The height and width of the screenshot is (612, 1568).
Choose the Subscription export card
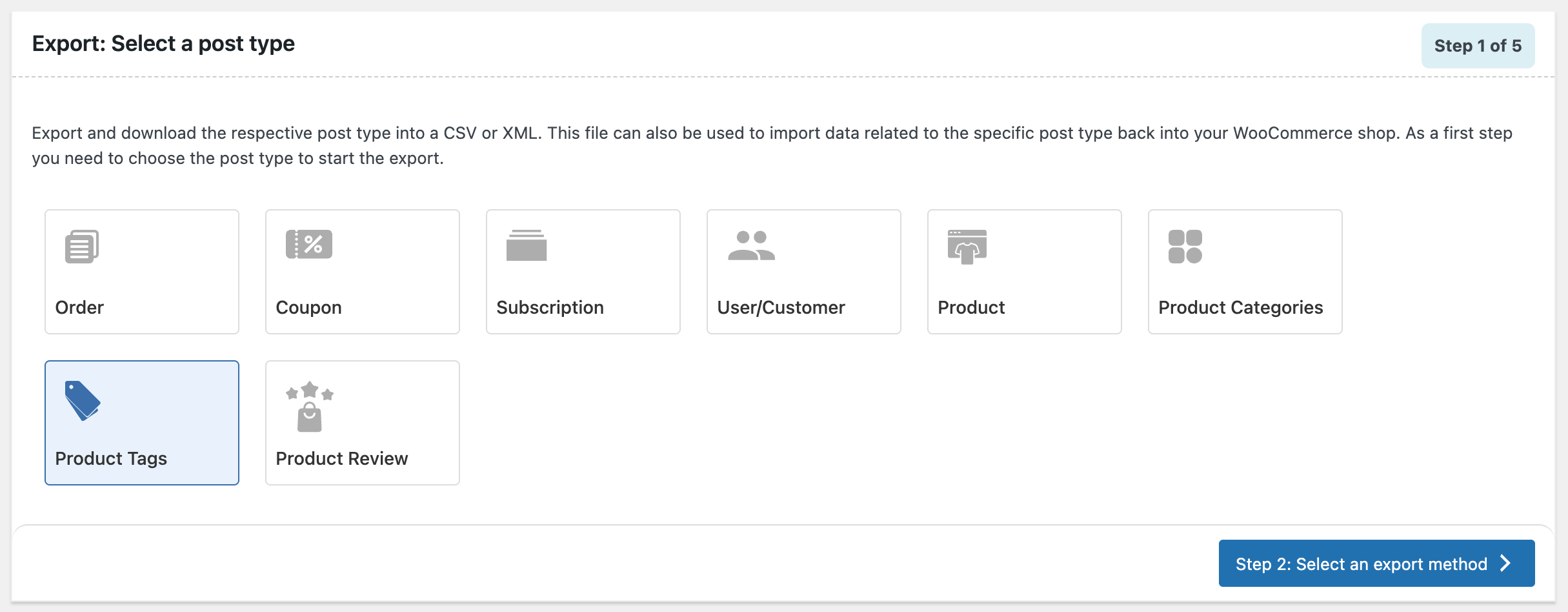[583, 271]
